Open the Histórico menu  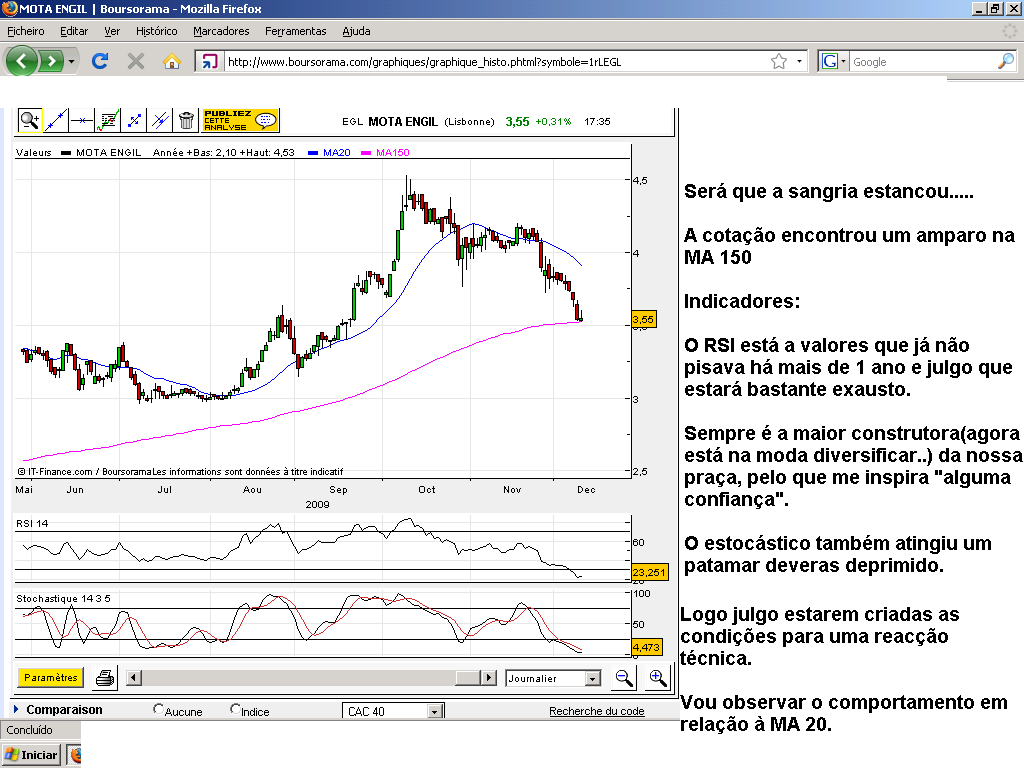pyautogui.click(x=156, y=31)
